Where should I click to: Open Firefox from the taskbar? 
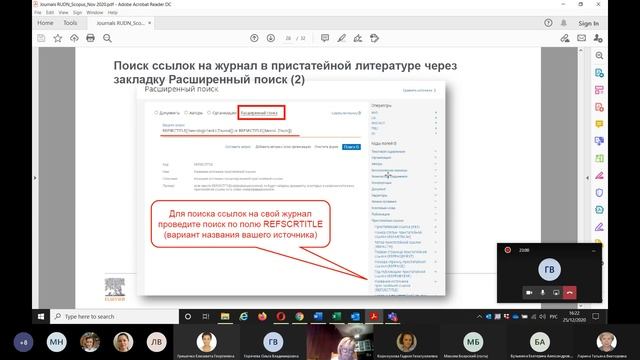(x=262, y=317)
